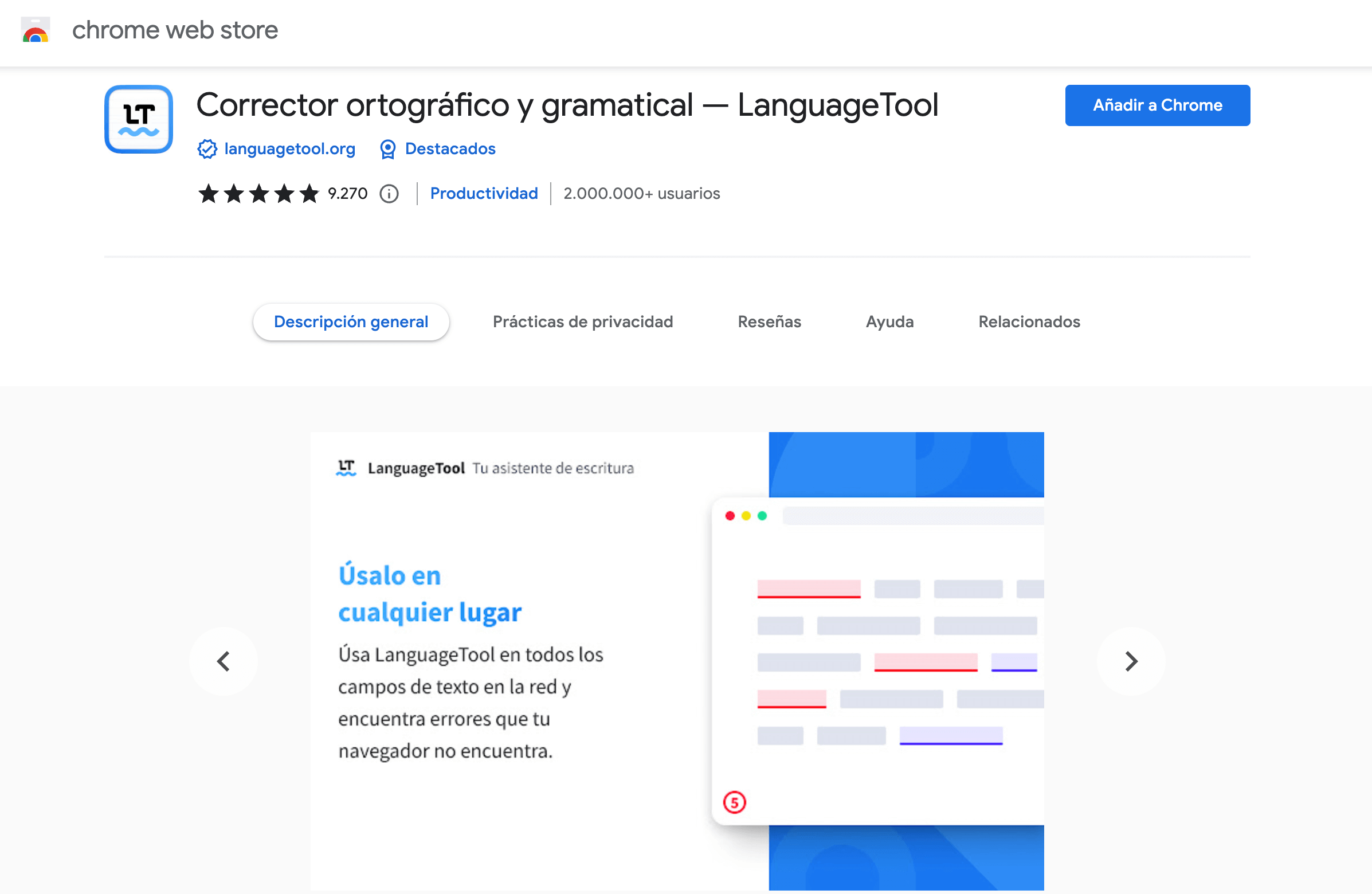Click the 2.000.000+ usuarios text
This screenshot has width=1372, height=894.
click(642, 194)
